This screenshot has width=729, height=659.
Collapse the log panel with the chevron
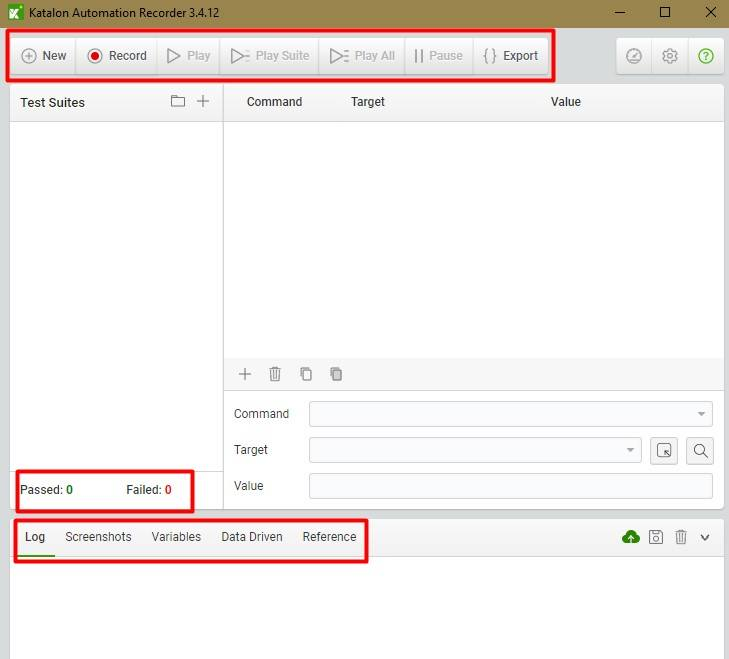click(x=705, y=537)
